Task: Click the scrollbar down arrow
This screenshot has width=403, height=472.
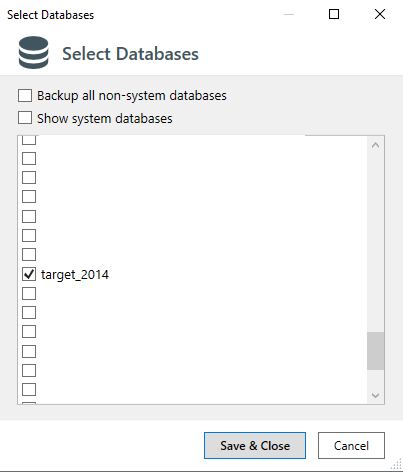Action: click(x=375, y=395)
